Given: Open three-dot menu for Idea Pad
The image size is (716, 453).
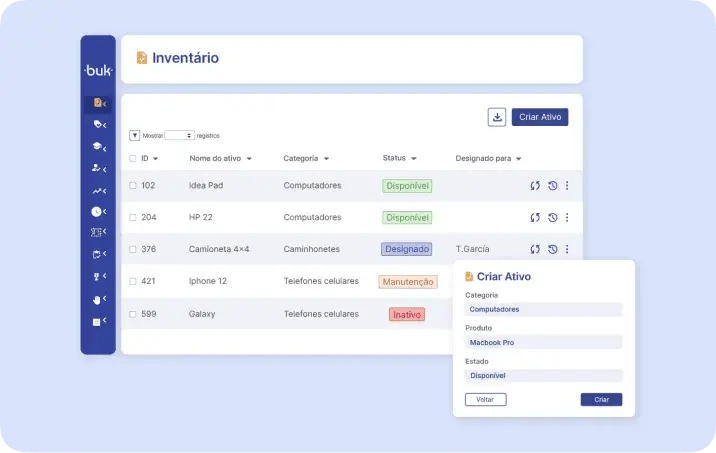Looking at the screenshot, I should point(567,185).
